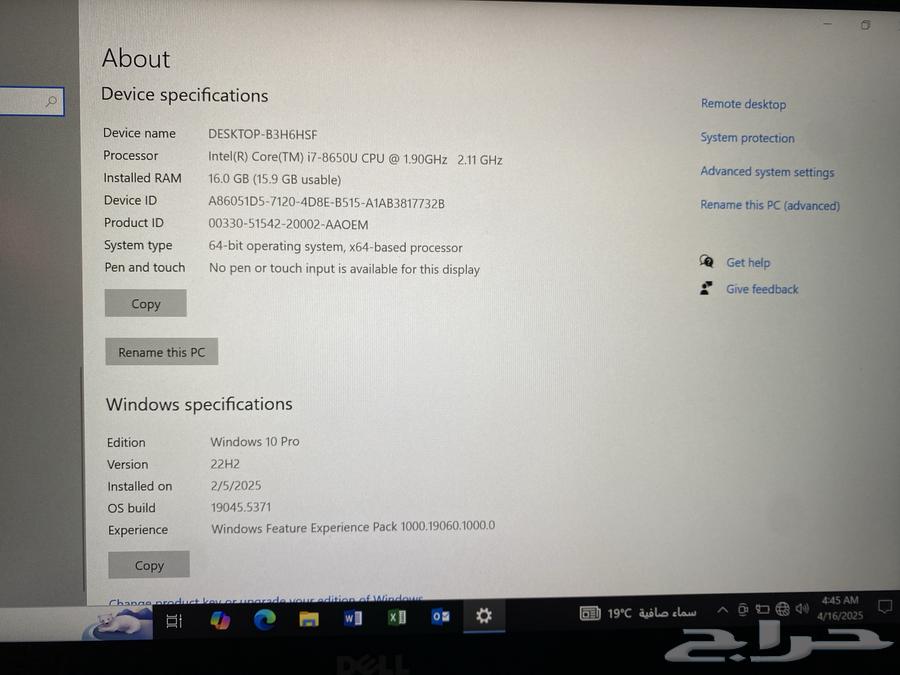Select the Device ID value A86051D5

click(x=326, y=203)
